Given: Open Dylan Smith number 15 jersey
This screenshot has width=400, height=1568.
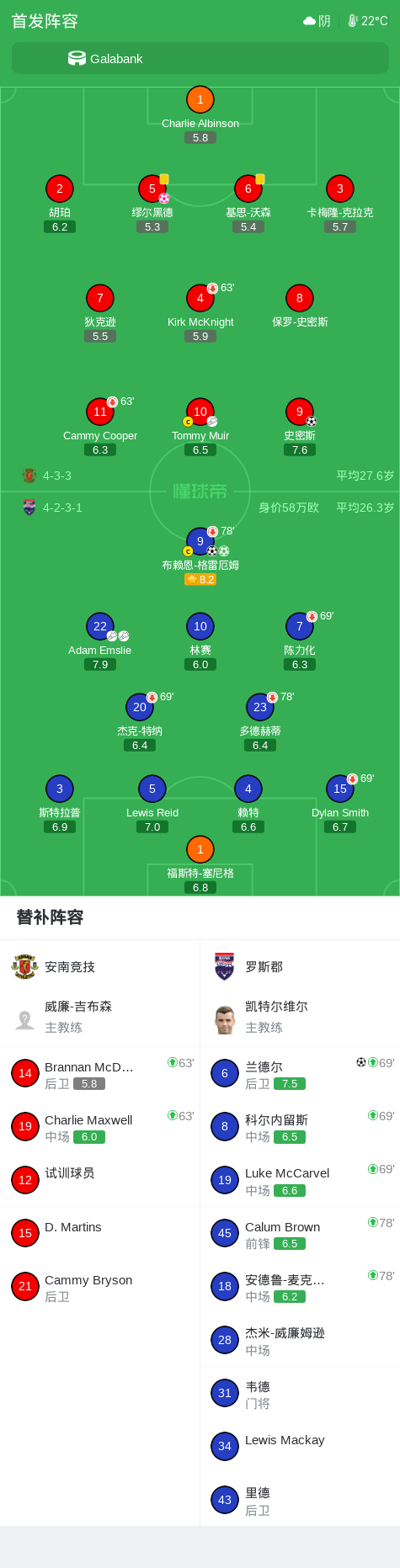Looking at the screenshot, I should pyautogui.click(x=339, y=789).
